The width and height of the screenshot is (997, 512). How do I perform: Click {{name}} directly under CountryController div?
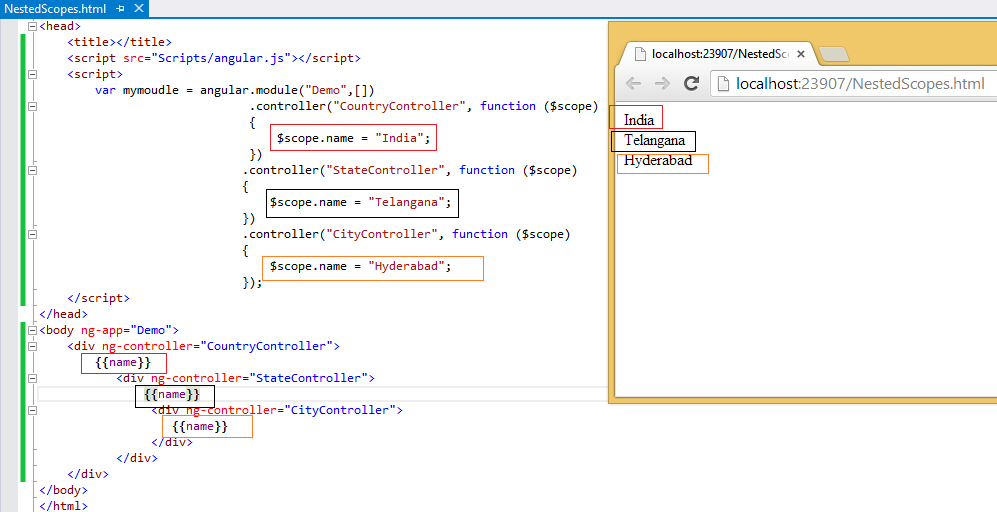click(x=123, y=363)
